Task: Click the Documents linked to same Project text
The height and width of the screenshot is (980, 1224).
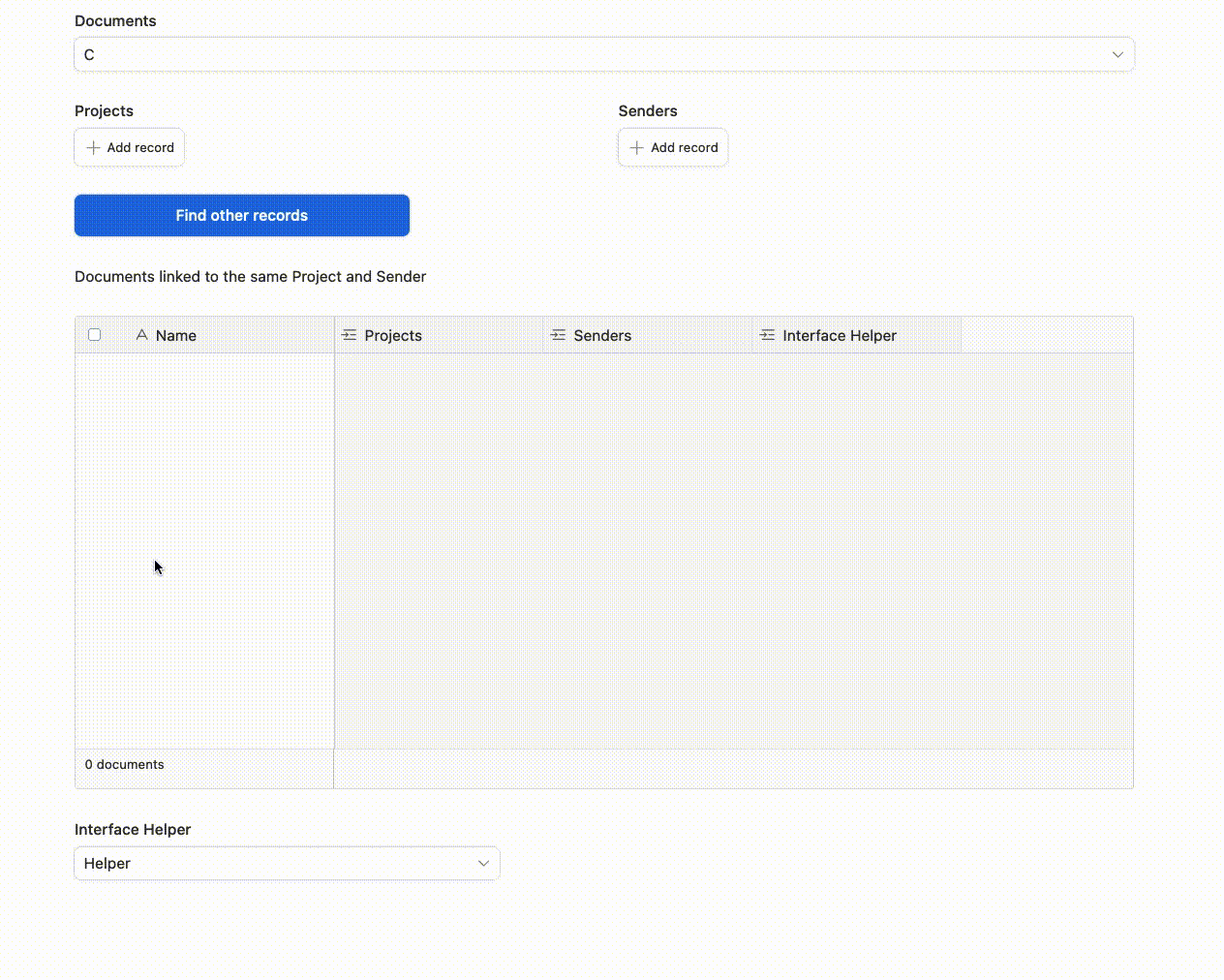Action: tap(251, 277)
